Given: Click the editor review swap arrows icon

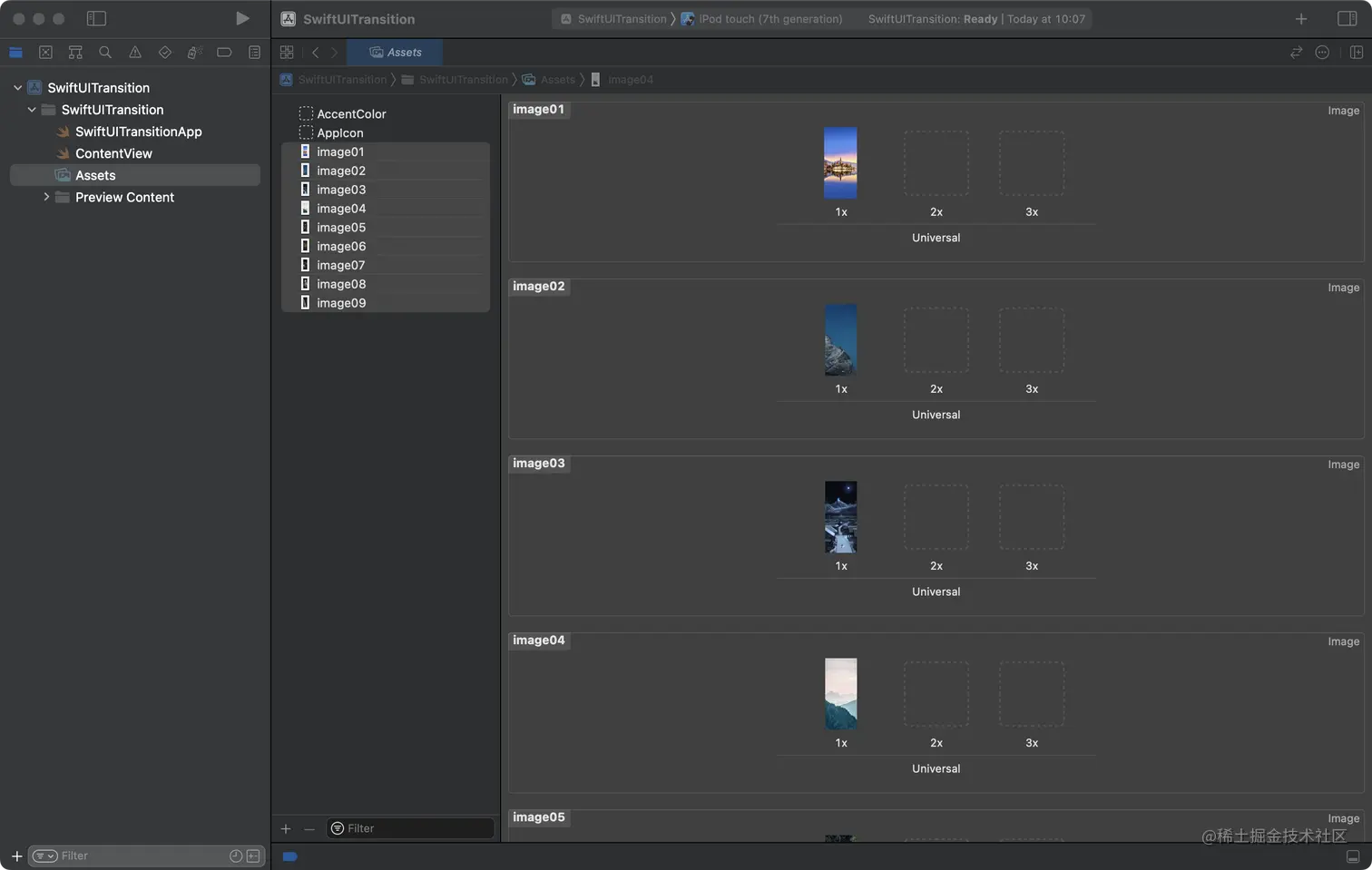Looking at the screenshot, I should click(x=1297, y=53).
